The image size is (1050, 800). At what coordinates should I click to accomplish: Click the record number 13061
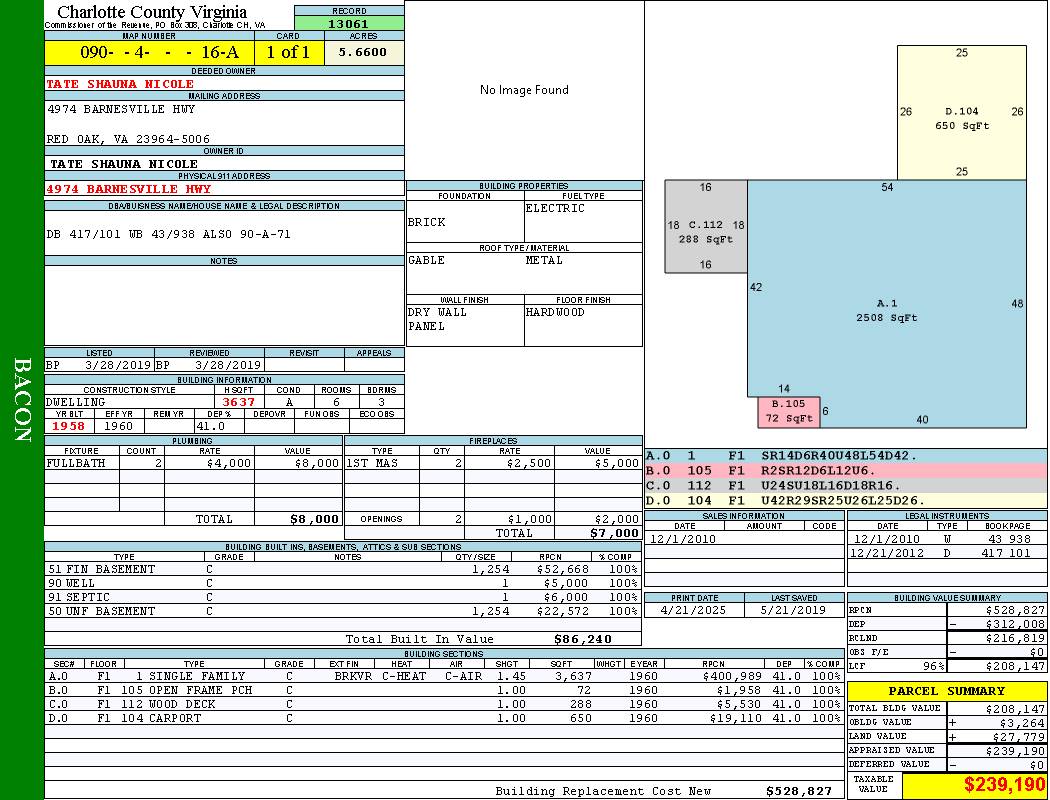click(x=348, y=23)
